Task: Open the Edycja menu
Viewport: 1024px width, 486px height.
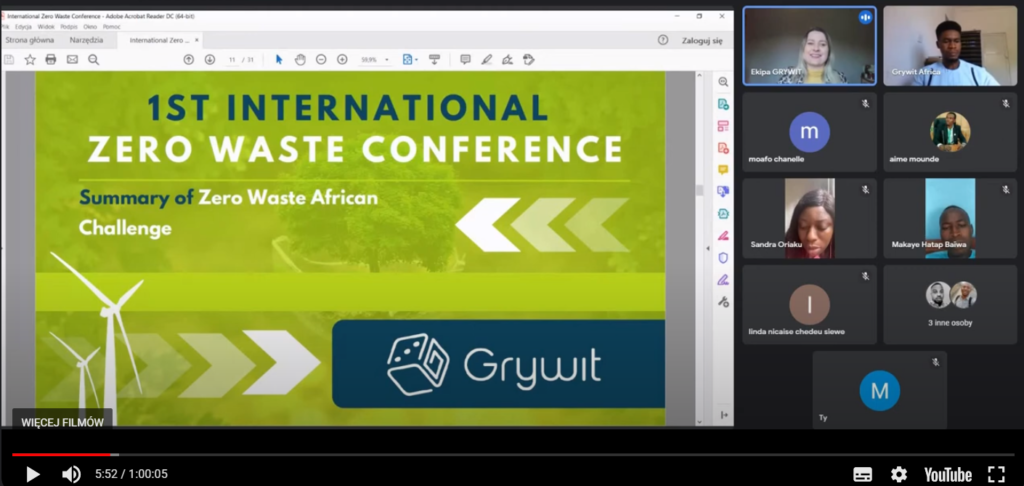Action: pos(24,27)
